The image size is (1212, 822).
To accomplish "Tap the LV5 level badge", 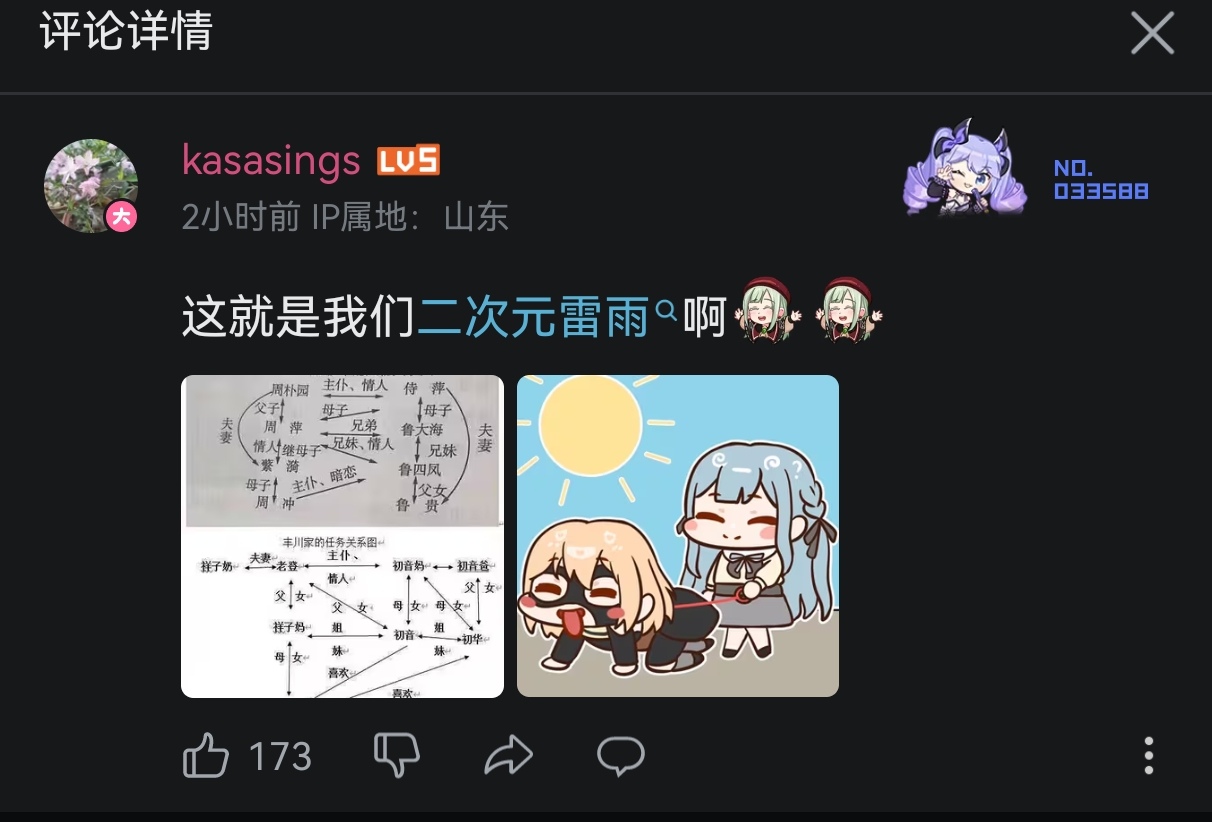I will (408, 161).
